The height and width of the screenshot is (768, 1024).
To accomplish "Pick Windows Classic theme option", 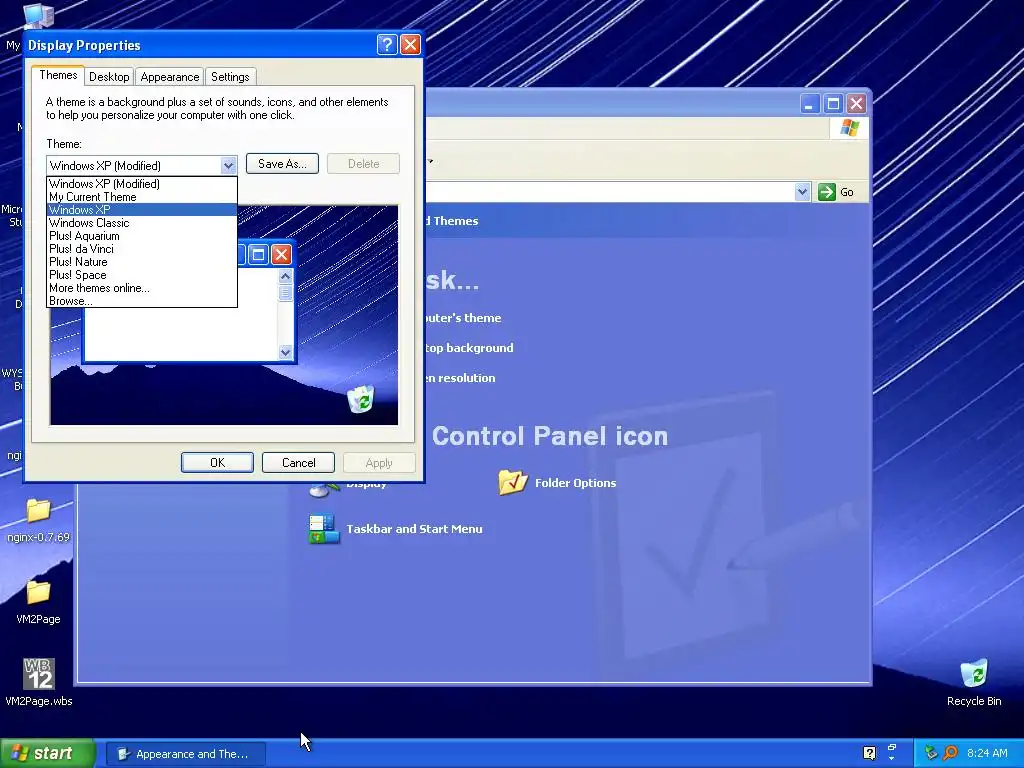I will (x=142, y=223).
